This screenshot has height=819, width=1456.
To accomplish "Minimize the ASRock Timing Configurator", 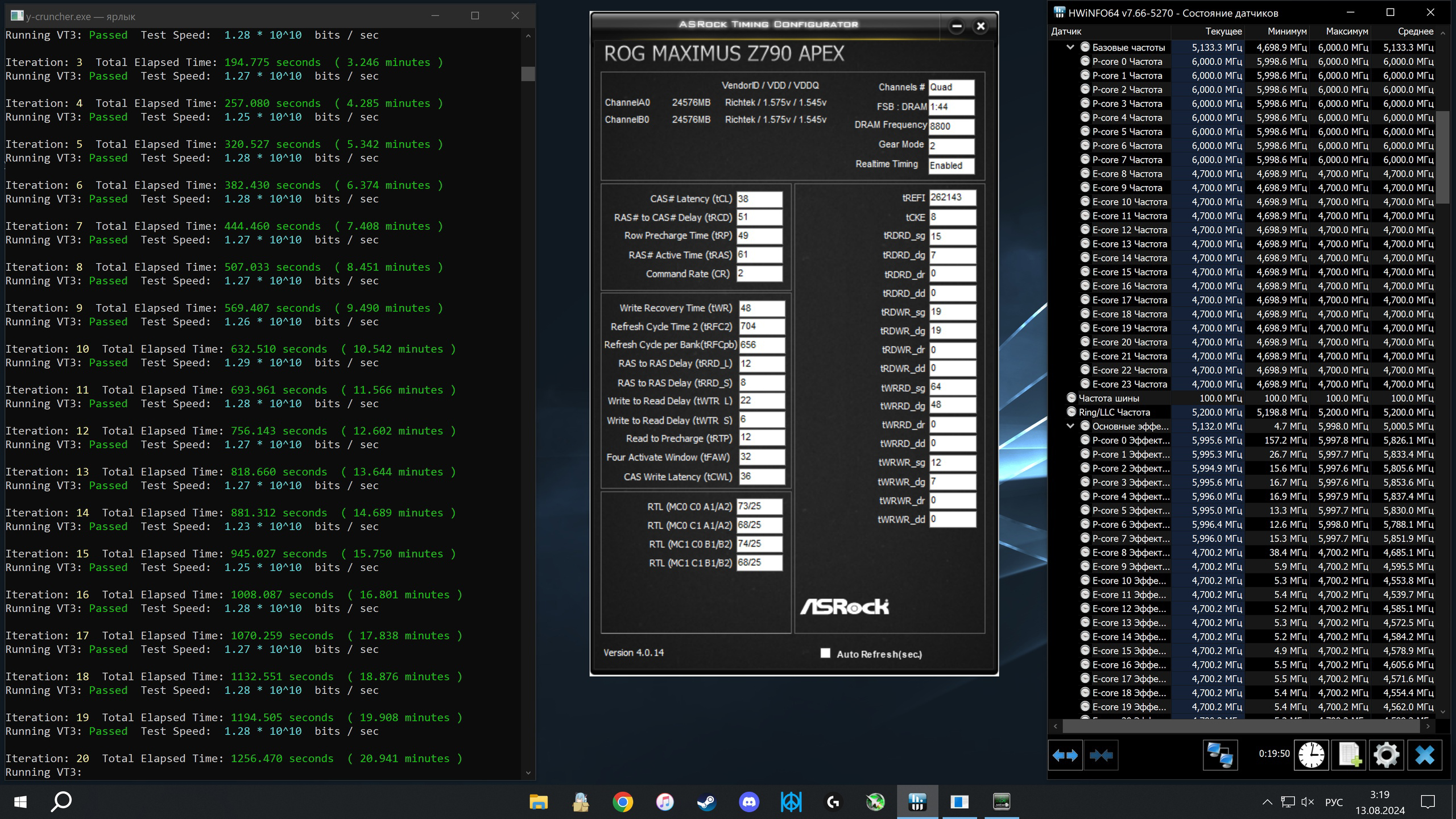I will [957, 26].
